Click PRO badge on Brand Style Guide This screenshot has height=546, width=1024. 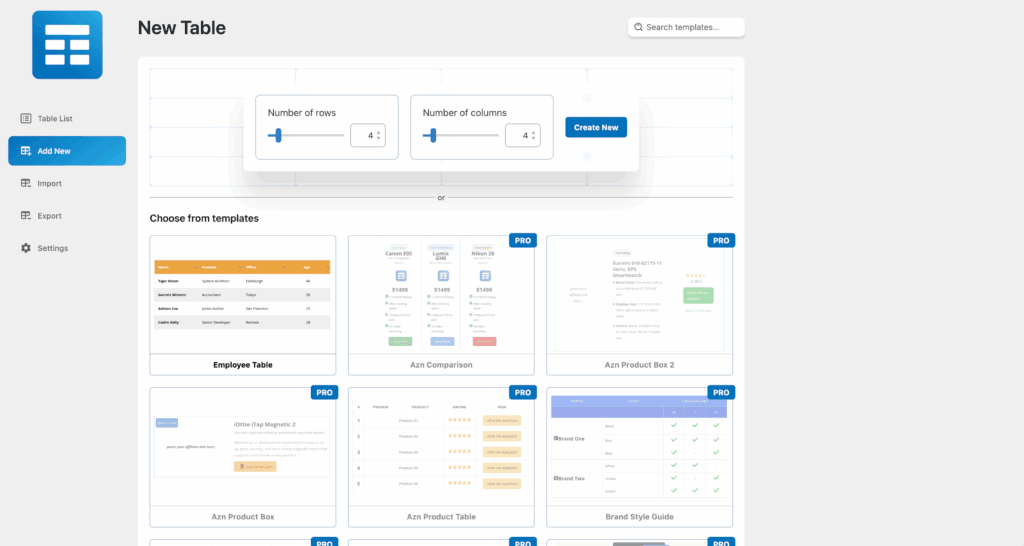point(721,393)
